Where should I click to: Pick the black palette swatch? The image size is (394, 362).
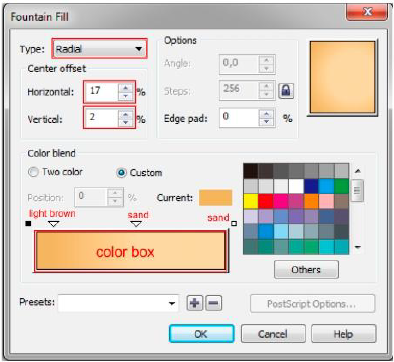(x=251, y=171)
